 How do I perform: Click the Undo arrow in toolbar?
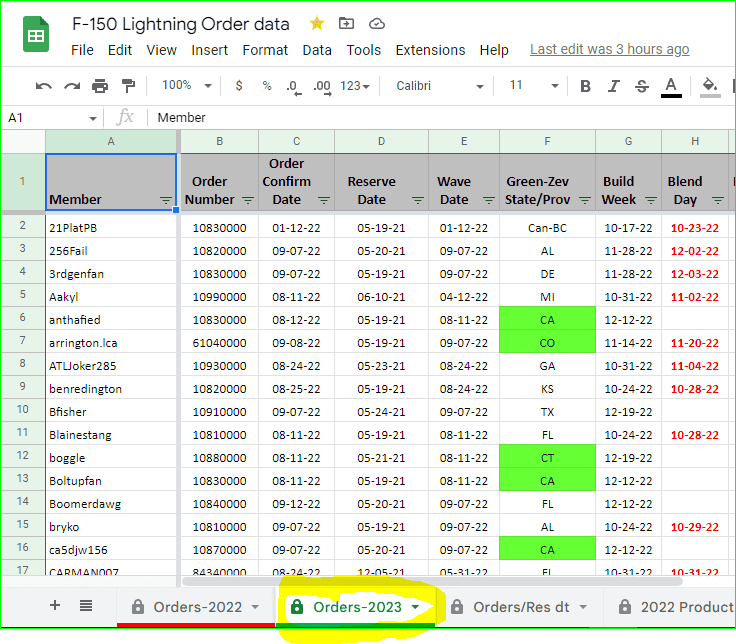click(44, 86)
